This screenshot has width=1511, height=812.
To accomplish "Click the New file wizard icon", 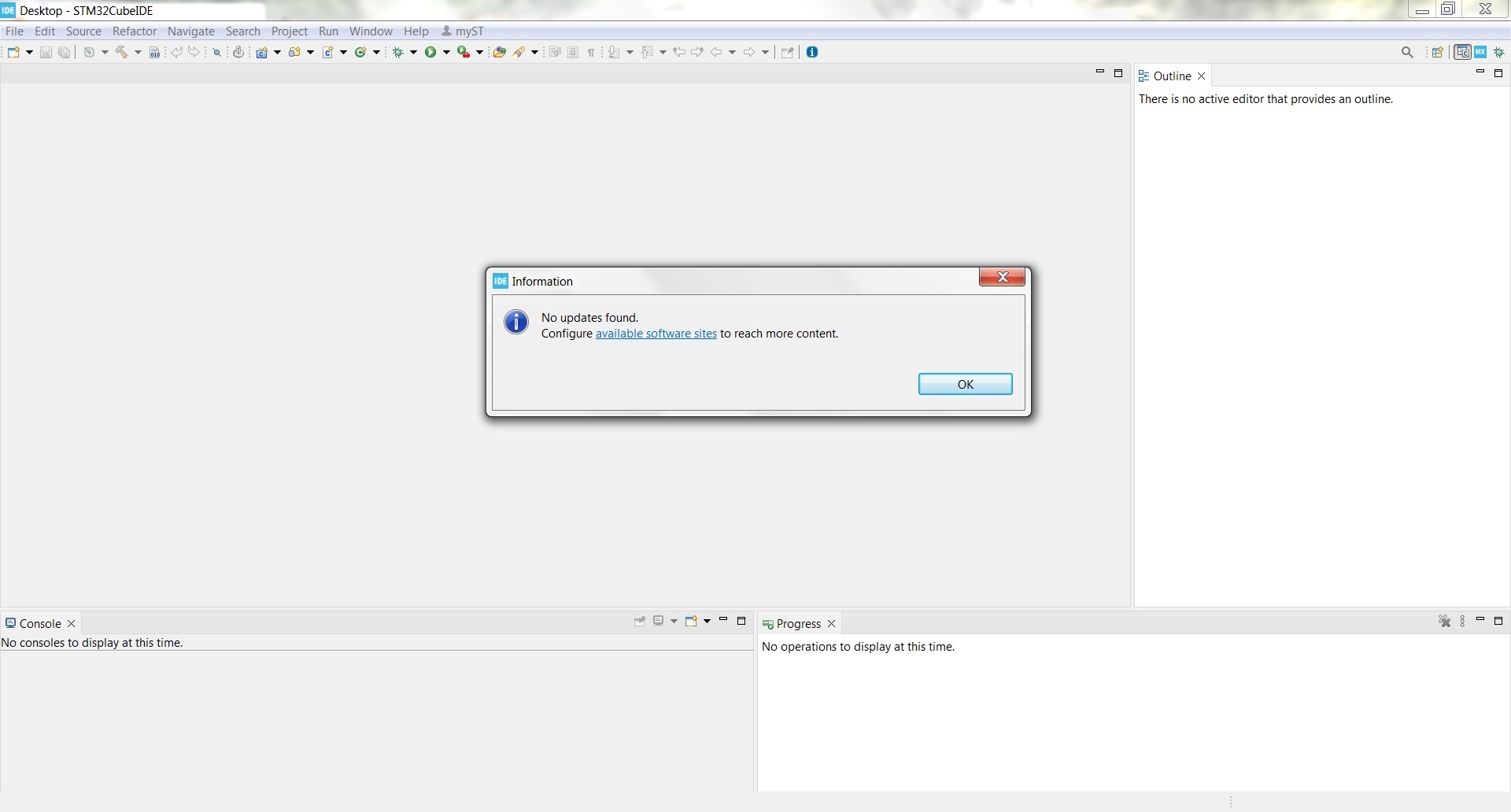I will tap(13, 52).
